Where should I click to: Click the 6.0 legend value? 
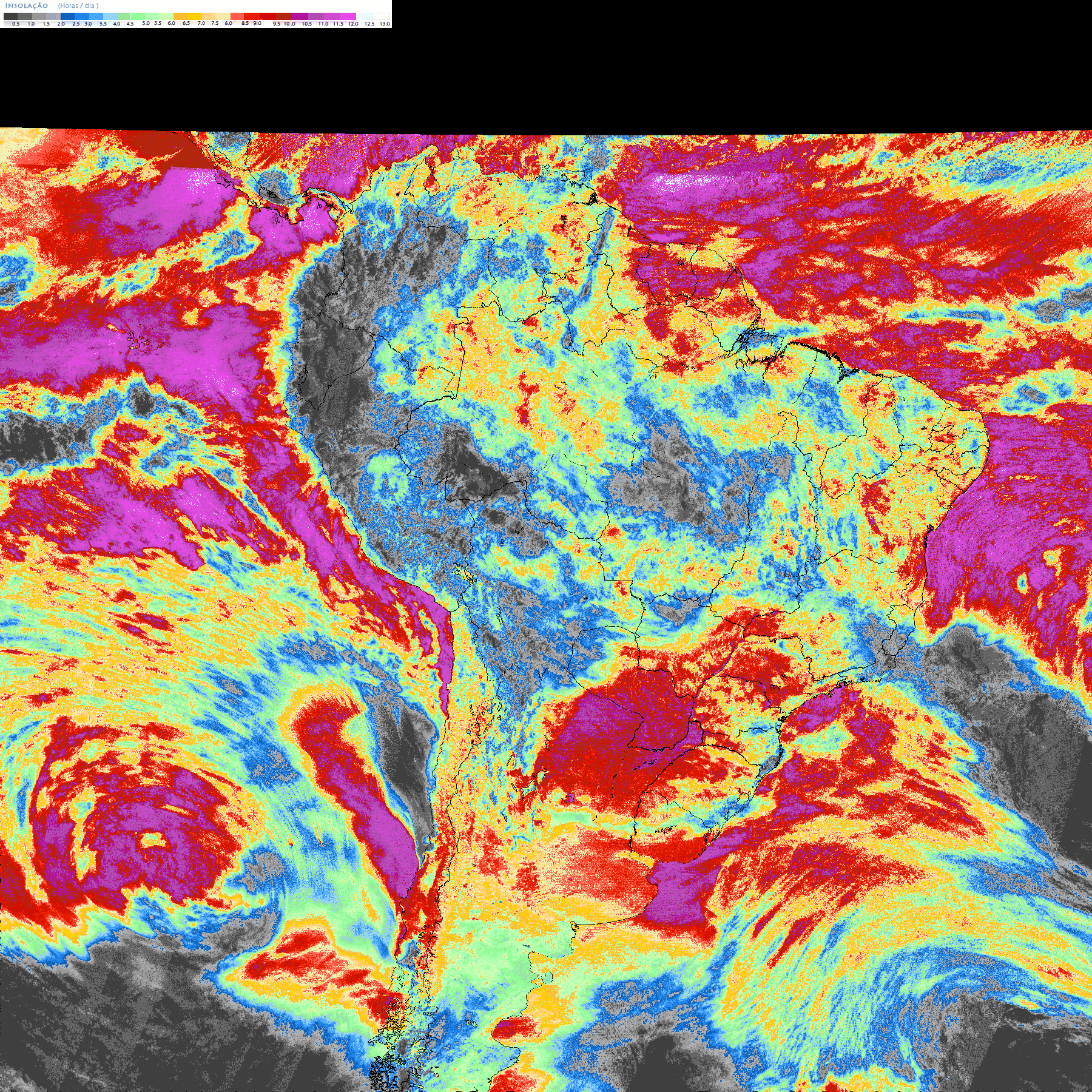point(171,23)
